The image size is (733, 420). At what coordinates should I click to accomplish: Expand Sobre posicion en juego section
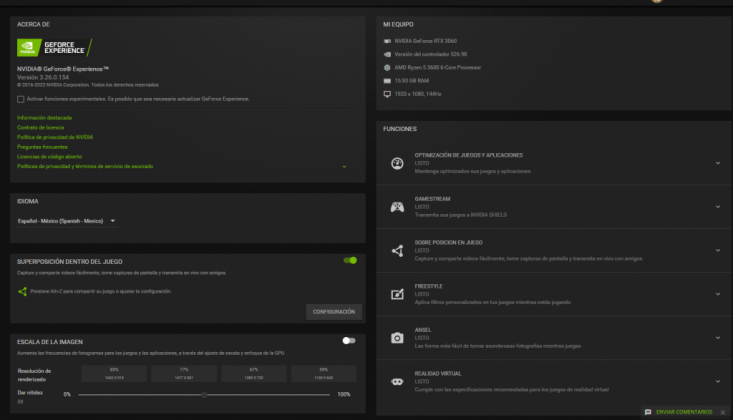click(x=718, y=251)
